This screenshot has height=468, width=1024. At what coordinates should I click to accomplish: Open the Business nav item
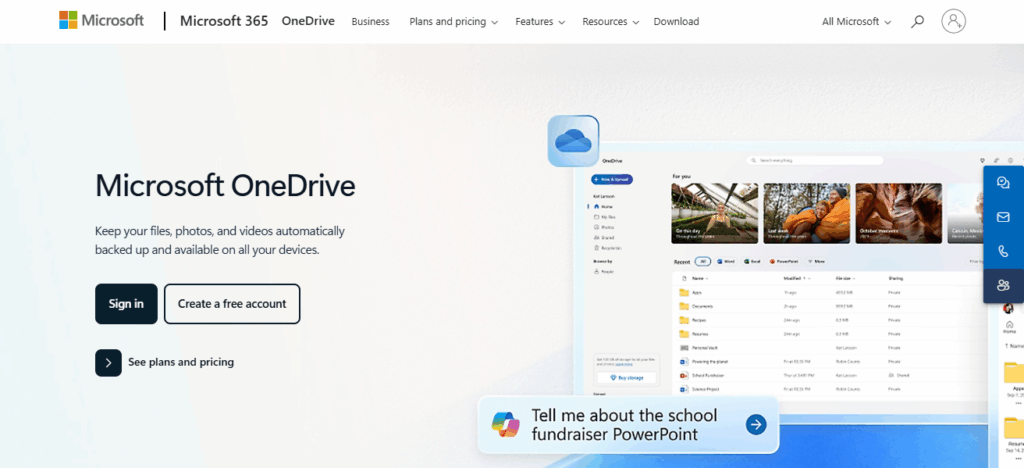click(x=370, y=22)
